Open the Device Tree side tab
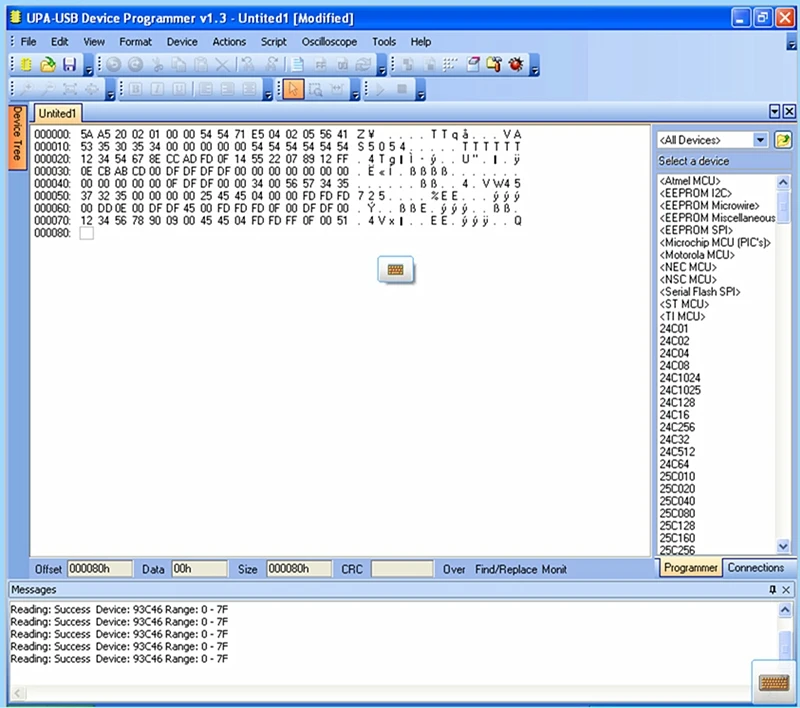 18,137
